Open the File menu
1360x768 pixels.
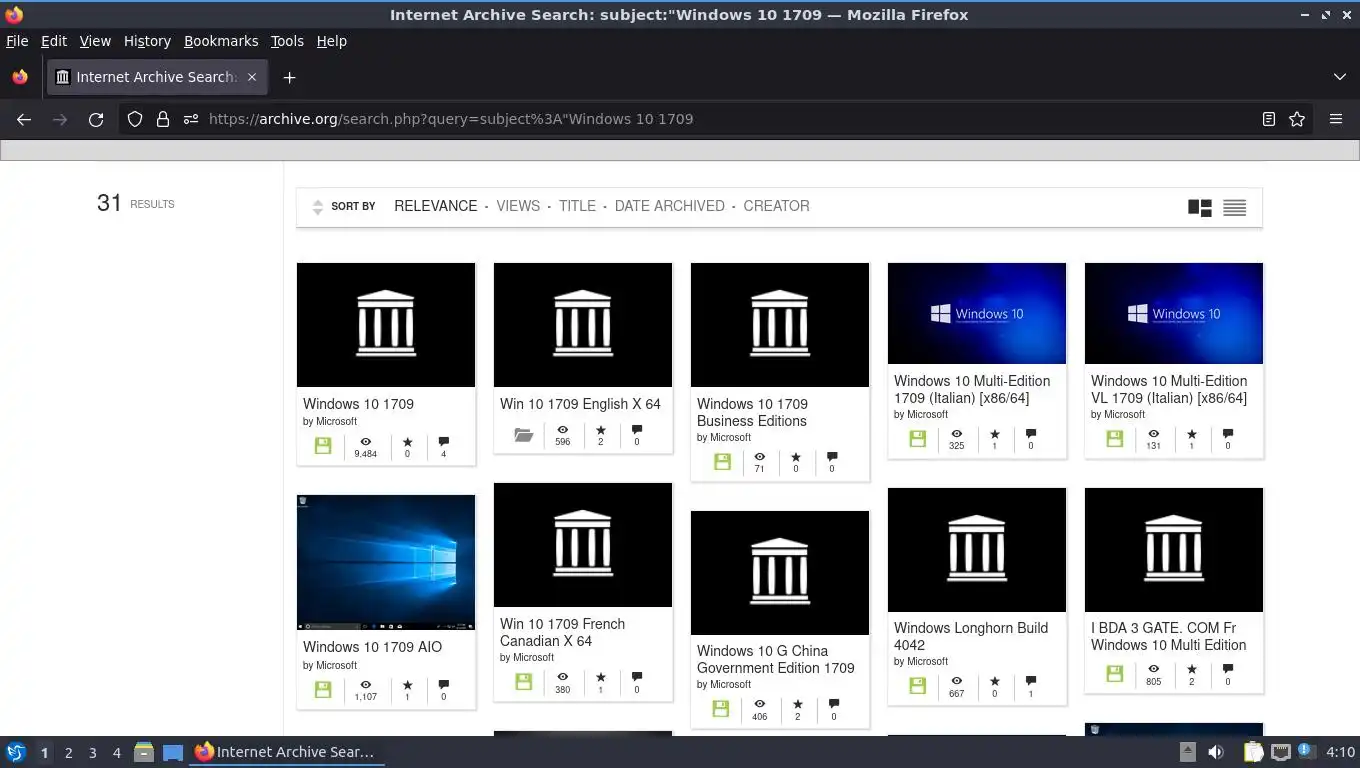tap(17, 41)
